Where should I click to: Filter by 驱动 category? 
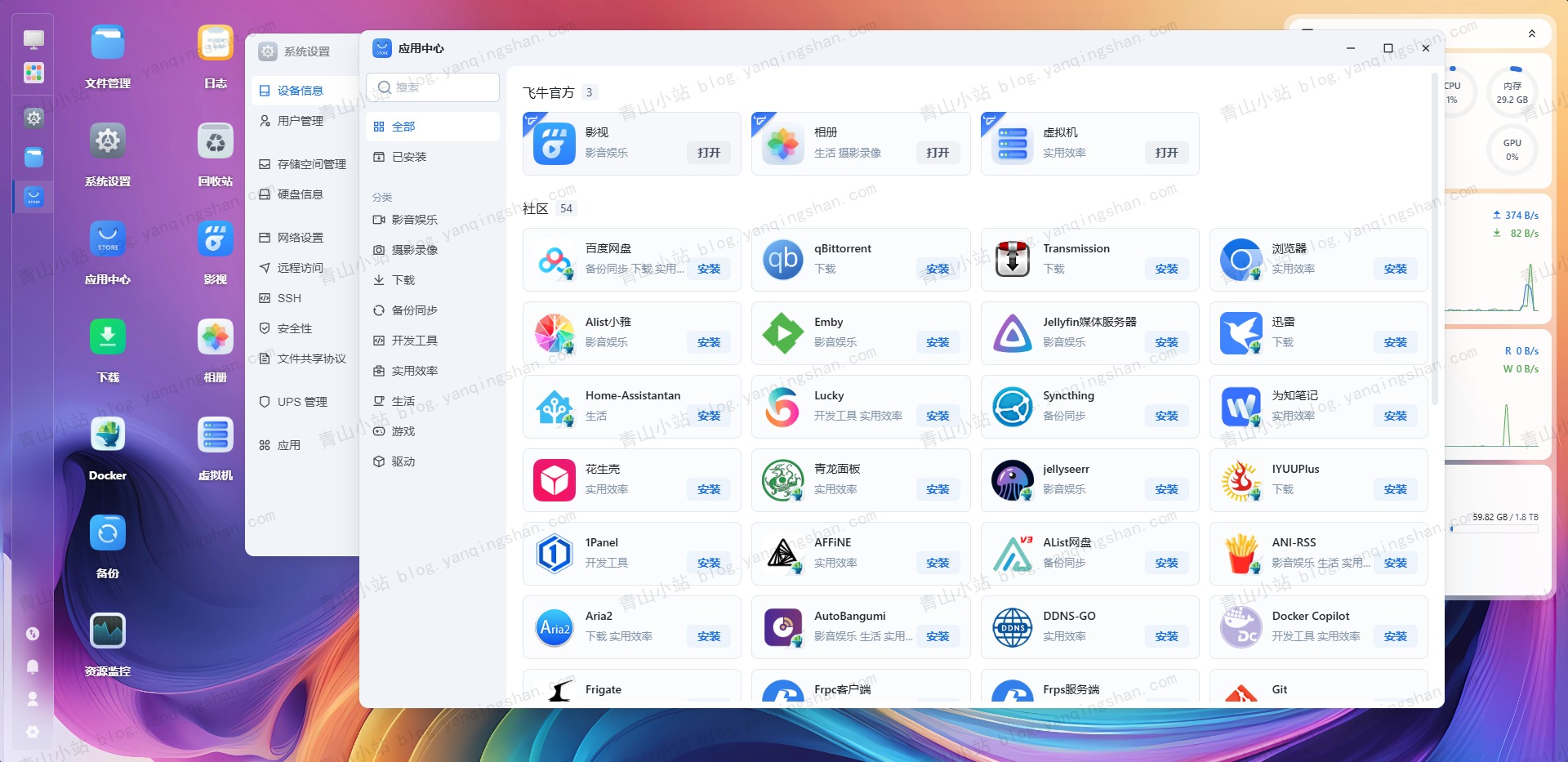433,461
